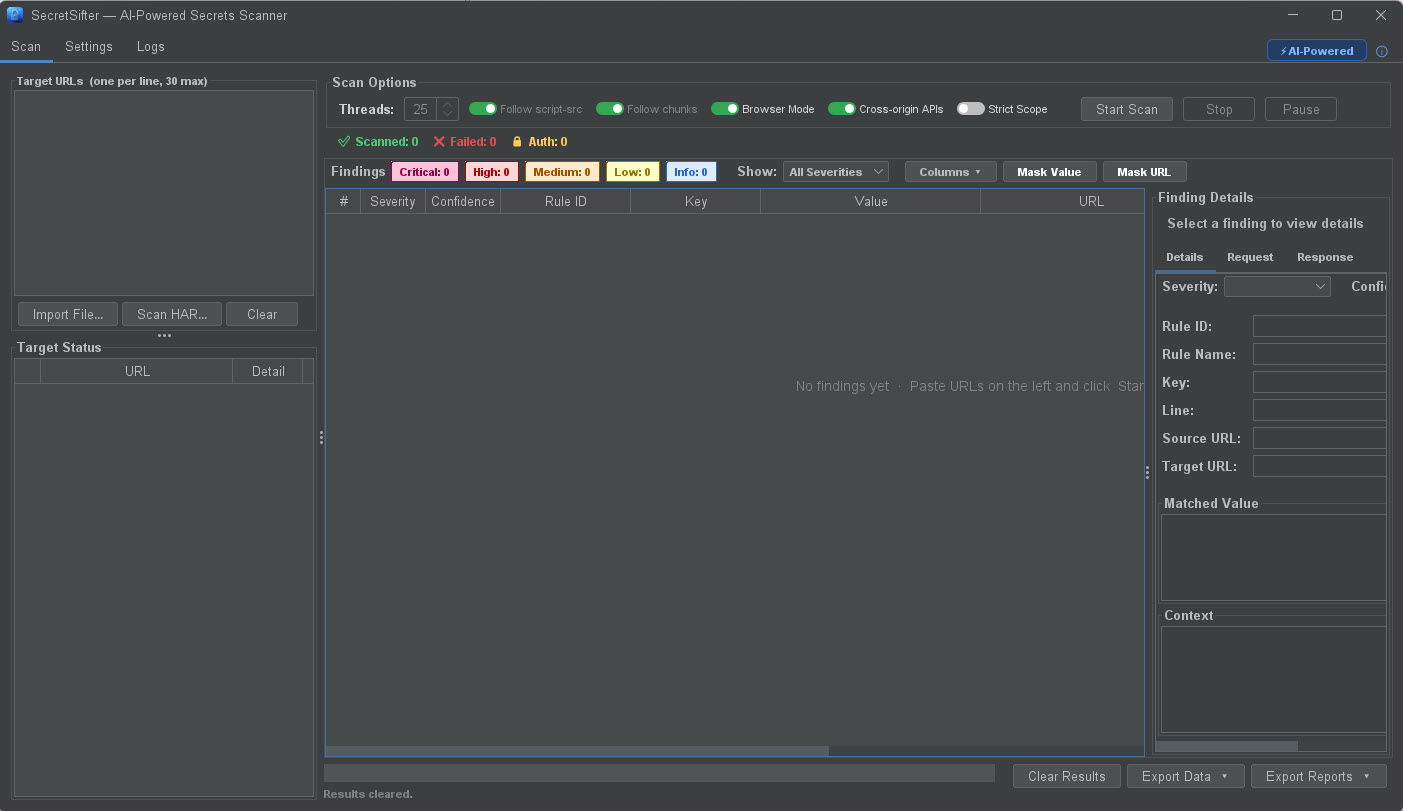Toggle Follow chunks switch
1403x811 pixels.
click(x=610, y=109)
